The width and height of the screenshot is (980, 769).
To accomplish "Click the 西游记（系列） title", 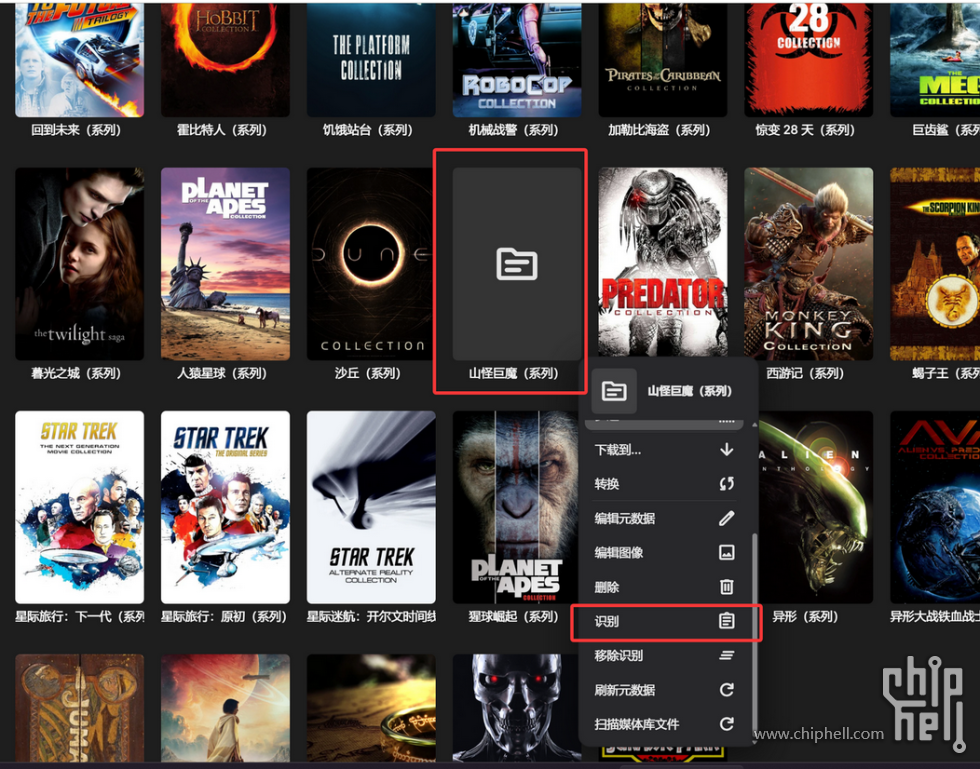I will tap(805, 373).
